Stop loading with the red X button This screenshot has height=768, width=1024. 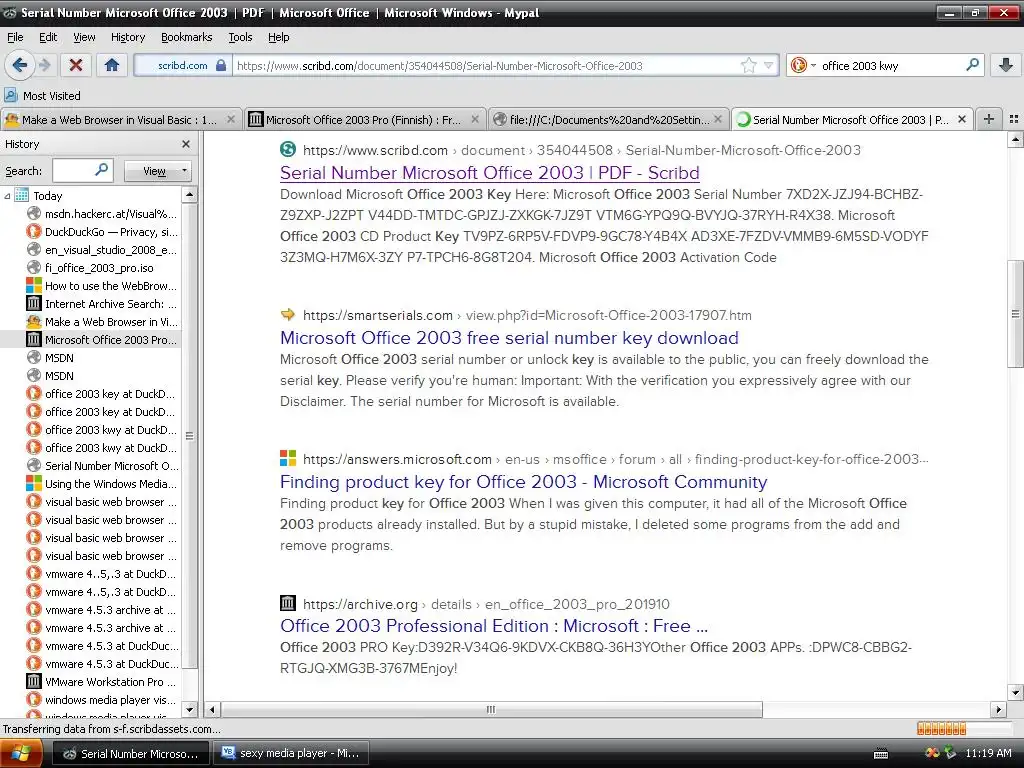click(76, 65)
